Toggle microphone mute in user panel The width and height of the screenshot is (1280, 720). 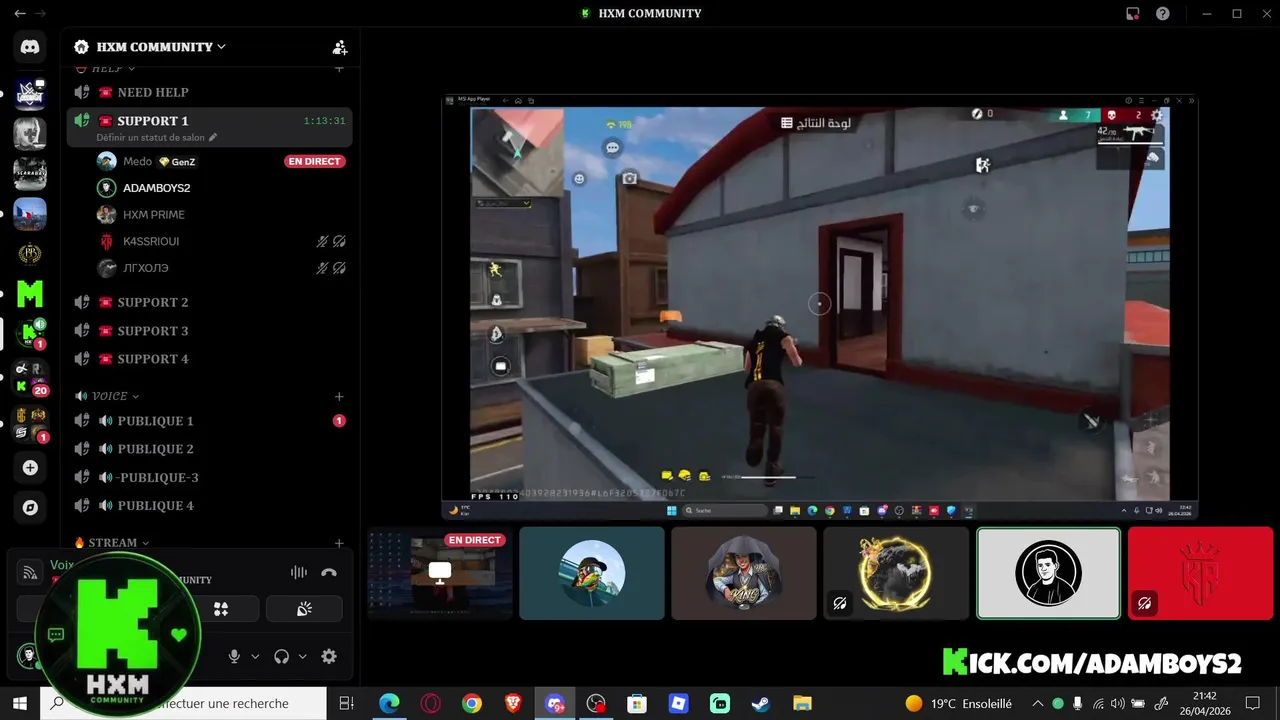234,656
